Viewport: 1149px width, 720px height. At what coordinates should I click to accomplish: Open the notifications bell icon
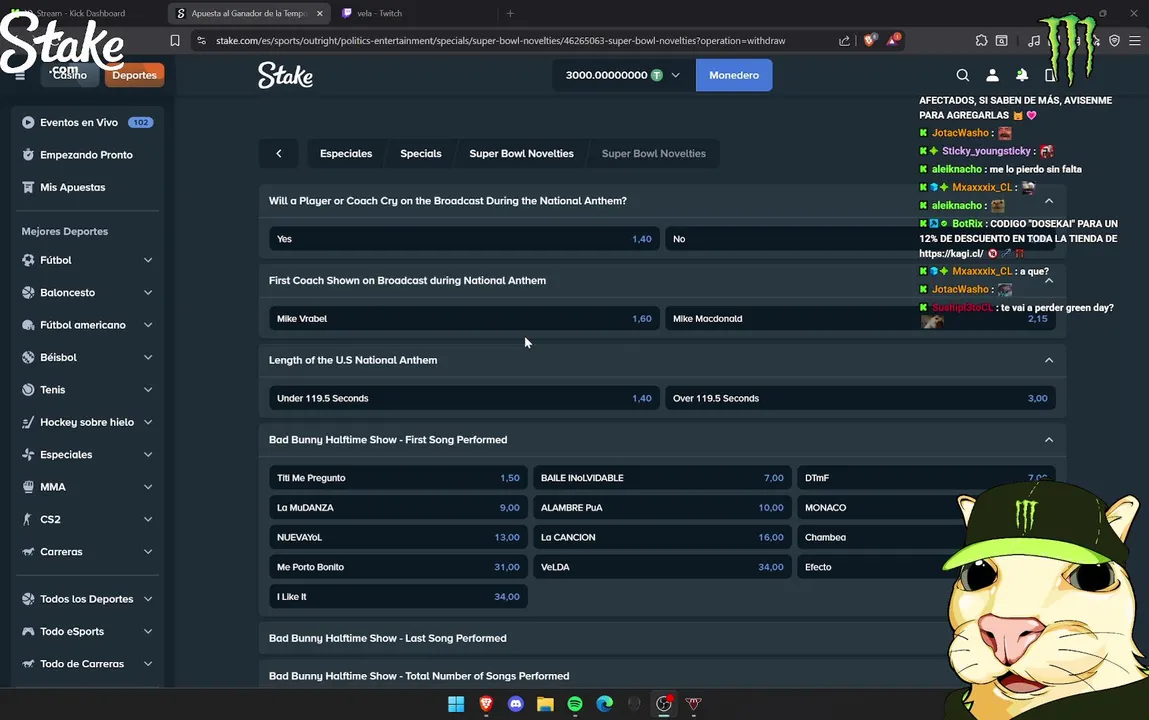(x=1021, y=75)
